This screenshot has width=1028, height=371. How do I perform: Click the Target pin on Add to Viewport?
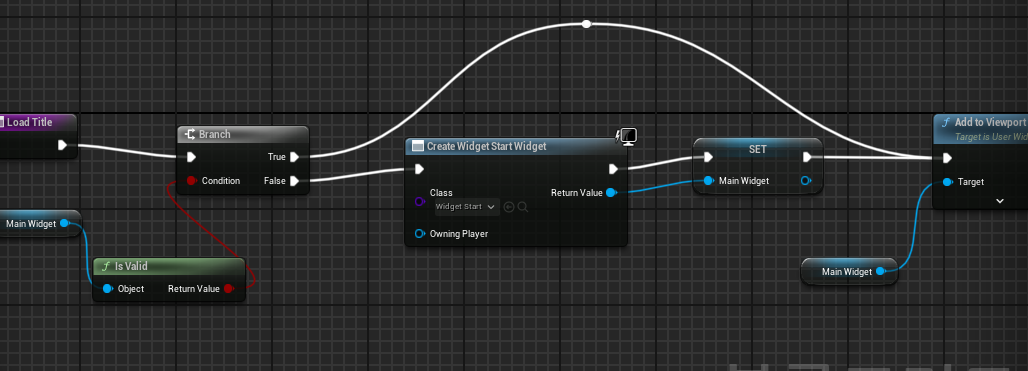tap(947, 182)
